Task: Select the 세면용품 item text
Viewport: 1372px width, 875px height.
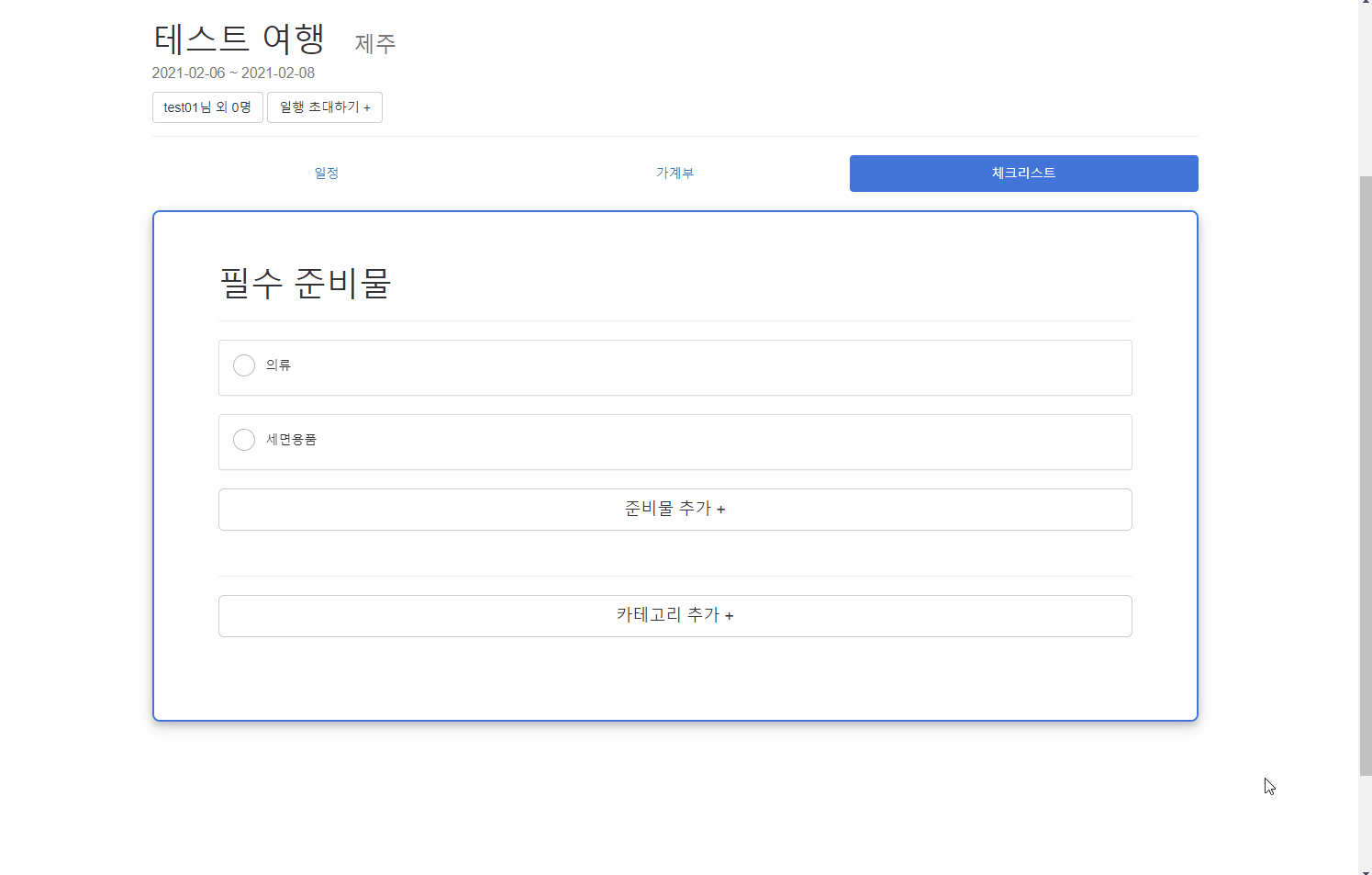Action: tap(291, 440)
